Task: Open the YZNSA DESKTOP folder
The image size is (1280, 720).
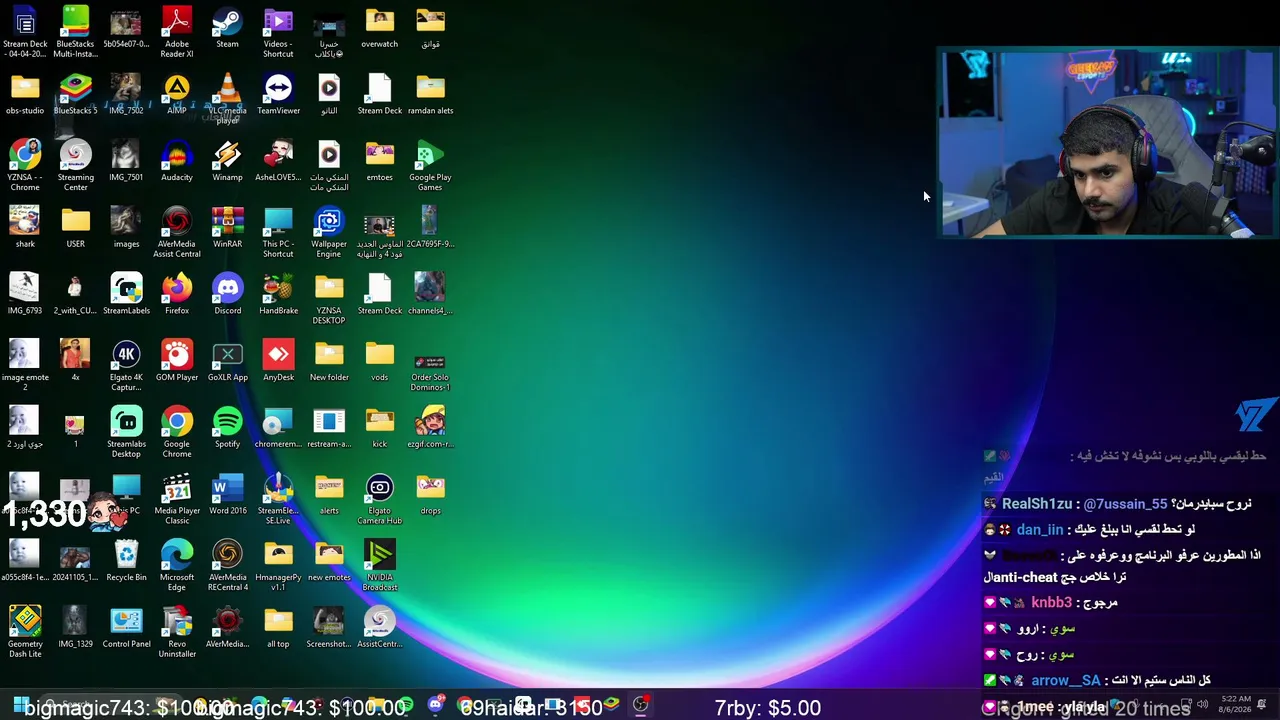Action: tap(329, 300)
